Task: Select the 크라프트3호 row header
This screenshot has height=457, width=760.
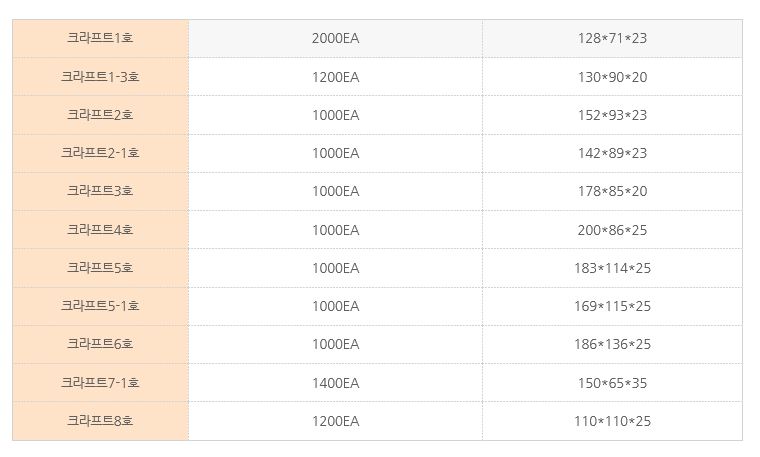Action: (100, 191)
